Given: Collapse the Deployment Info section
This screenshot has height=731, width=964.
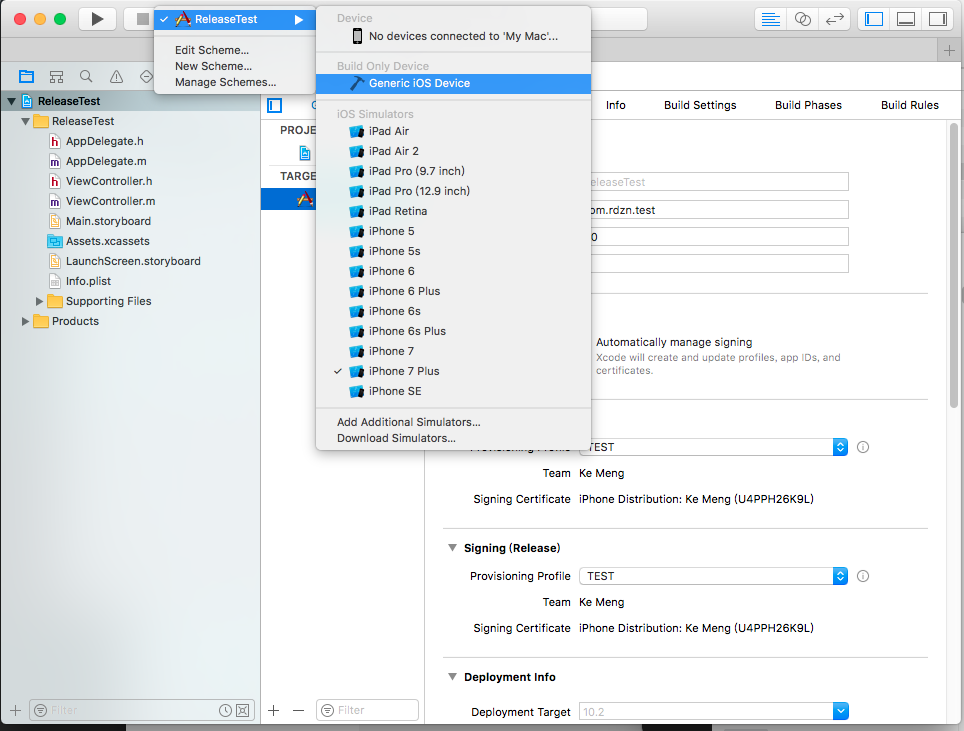Looking at the screenshot, I should [452, 676].
